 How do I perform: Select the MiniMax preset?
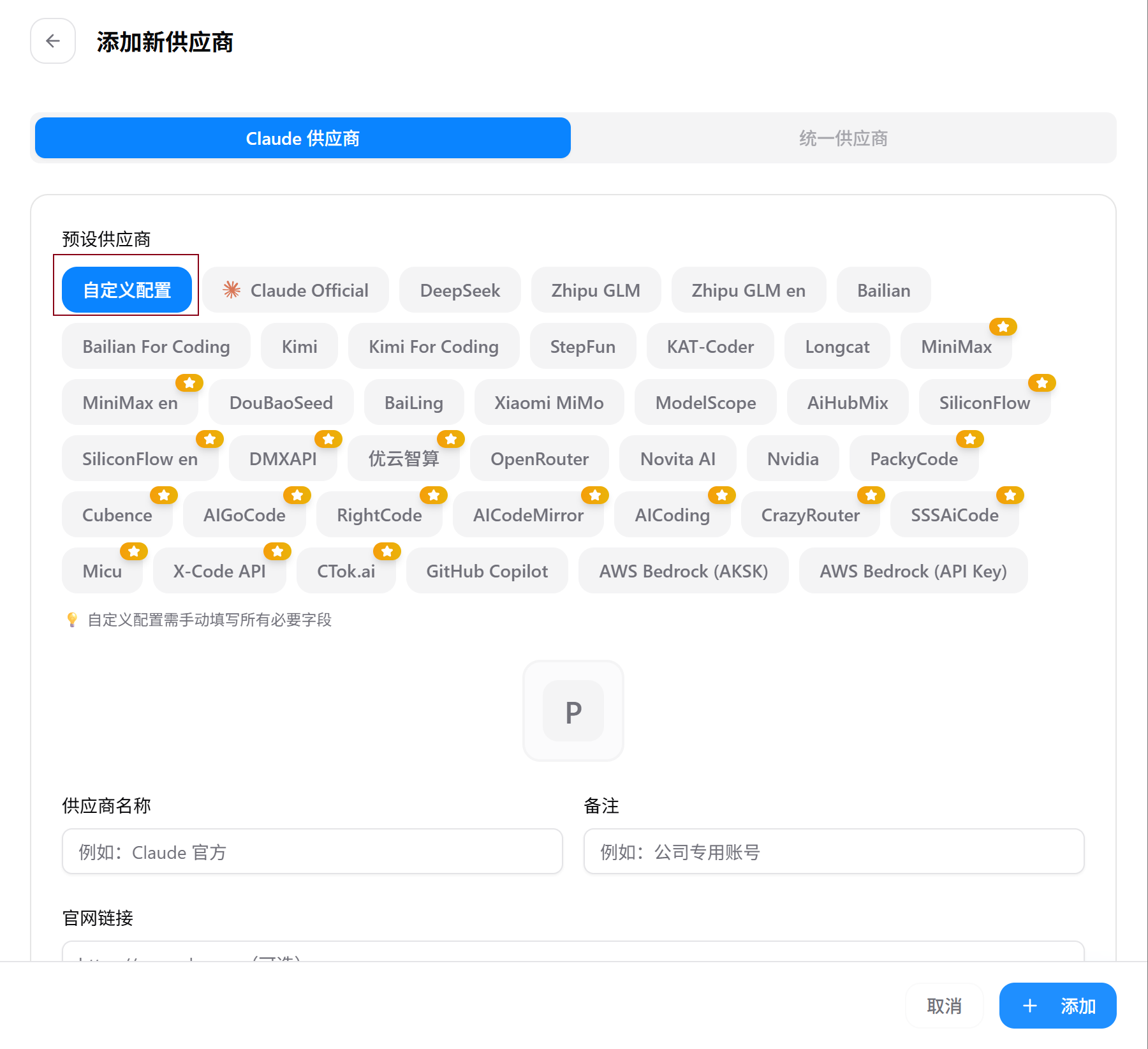click(957, 346)
